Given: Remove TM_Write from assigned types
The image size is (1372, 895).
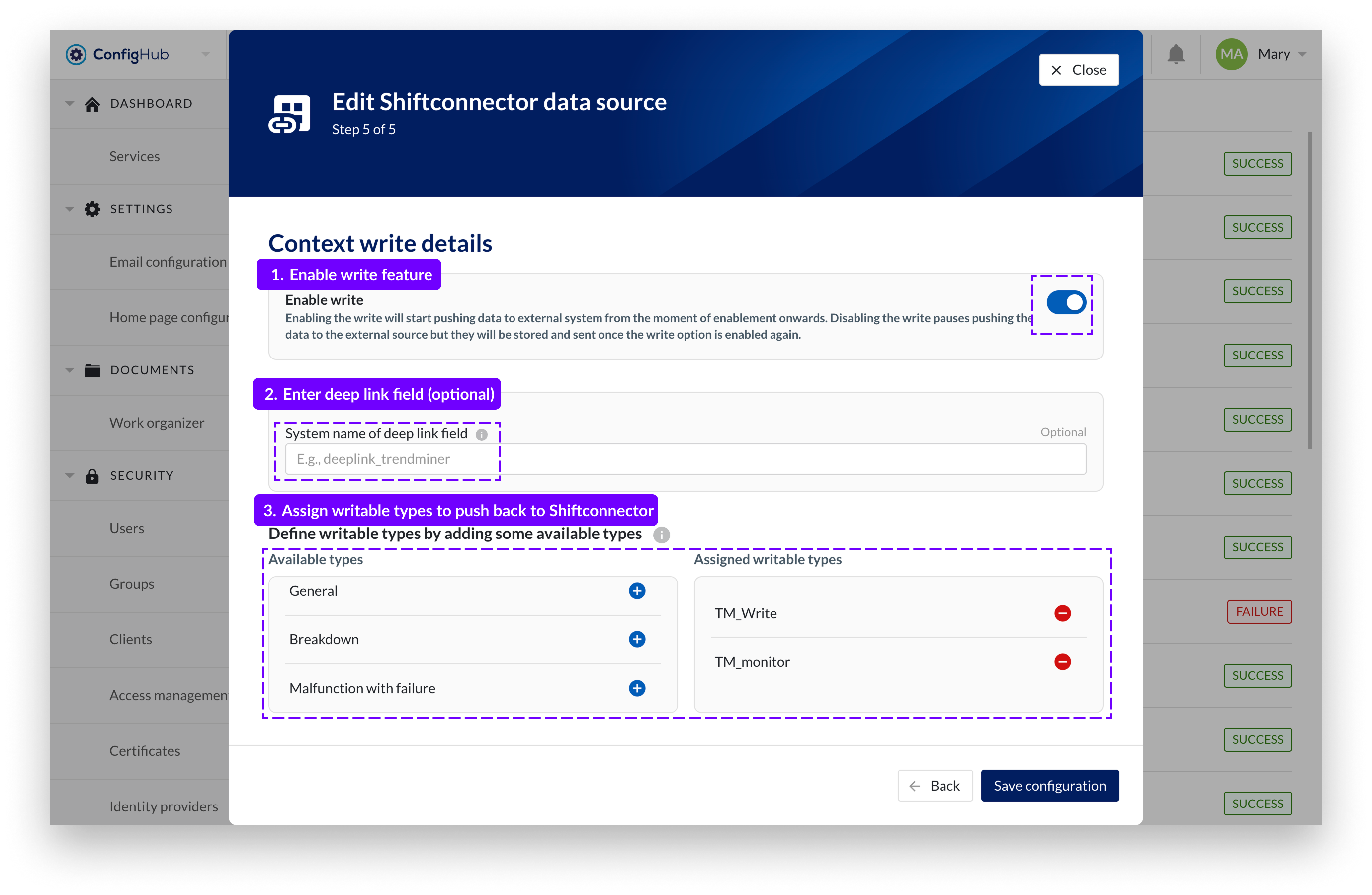Looking at the screenshot, I should pyautogui.click(x=1062, y=613).
